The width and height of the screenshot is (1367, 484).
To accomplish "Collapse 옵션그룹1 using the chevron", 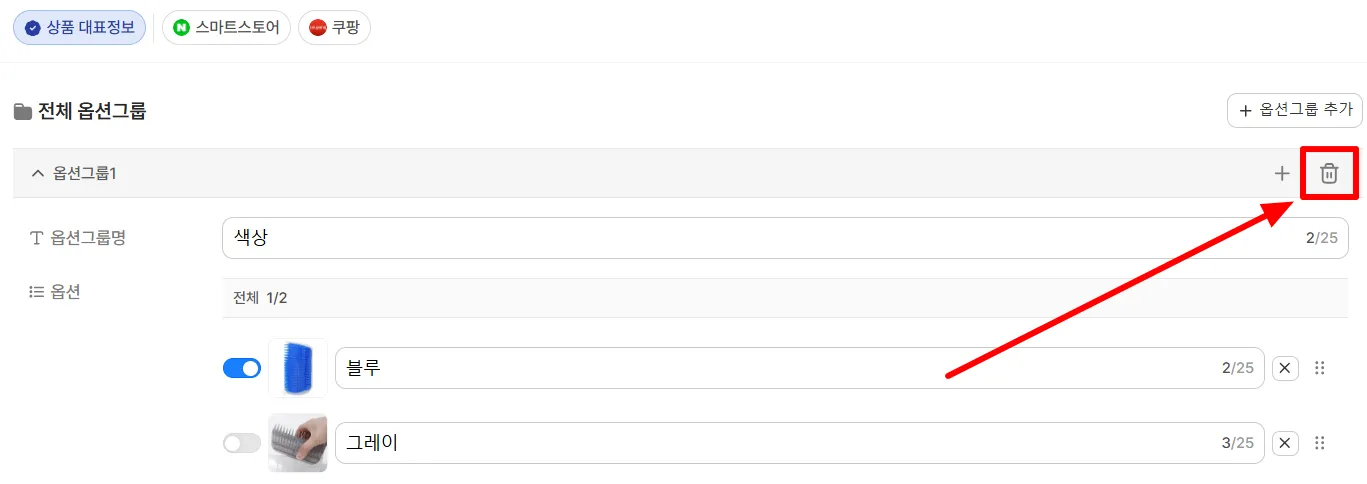I will tap(38, 174).
